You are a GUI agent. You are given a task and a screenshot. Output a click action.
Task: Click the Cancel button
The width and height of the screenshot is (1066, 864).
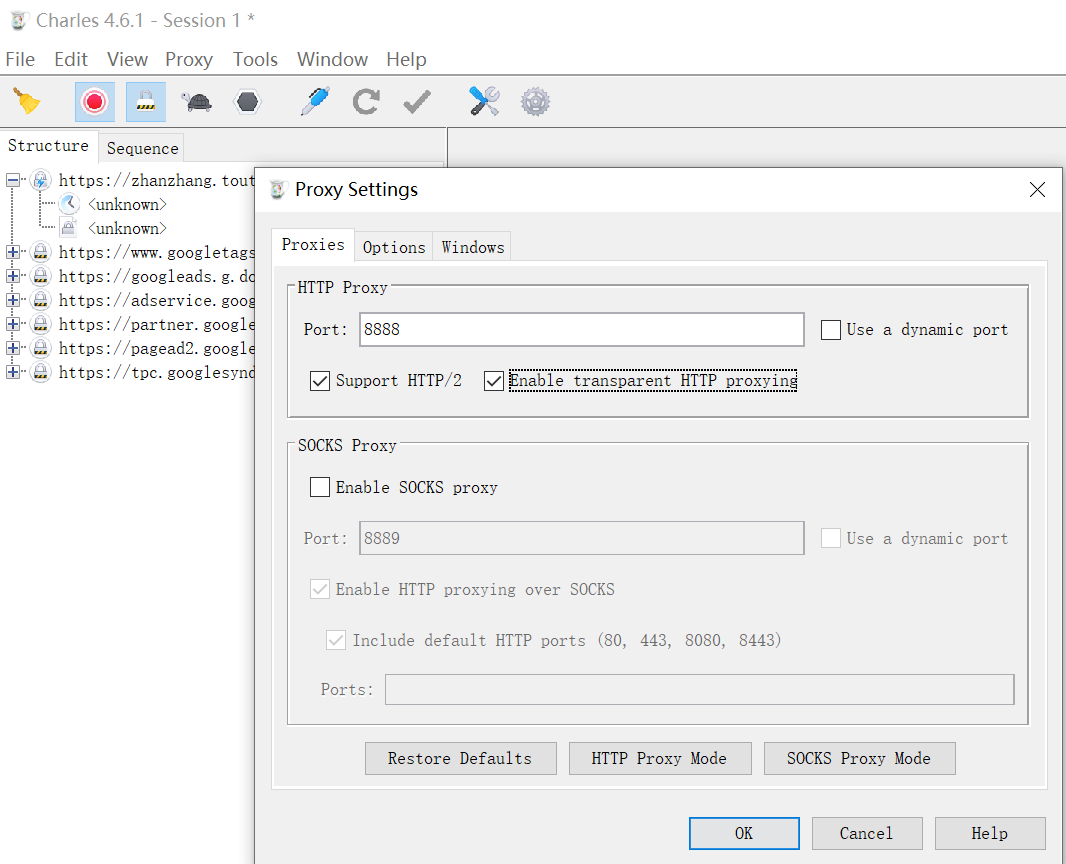866,833
